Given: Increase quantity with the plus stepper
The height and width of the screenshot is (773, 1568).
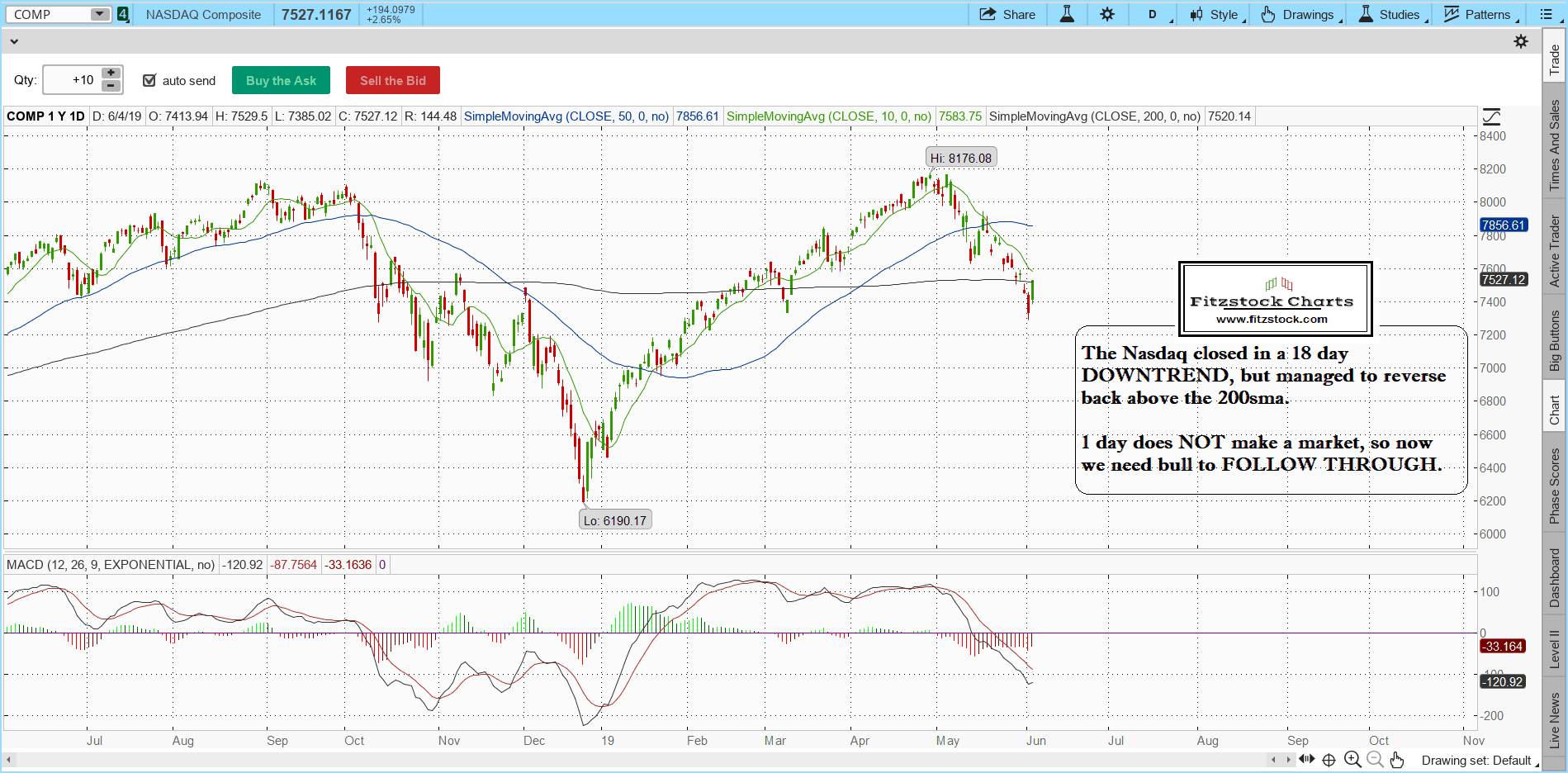Looking at the screenshot, I should (x=111, y=74).
